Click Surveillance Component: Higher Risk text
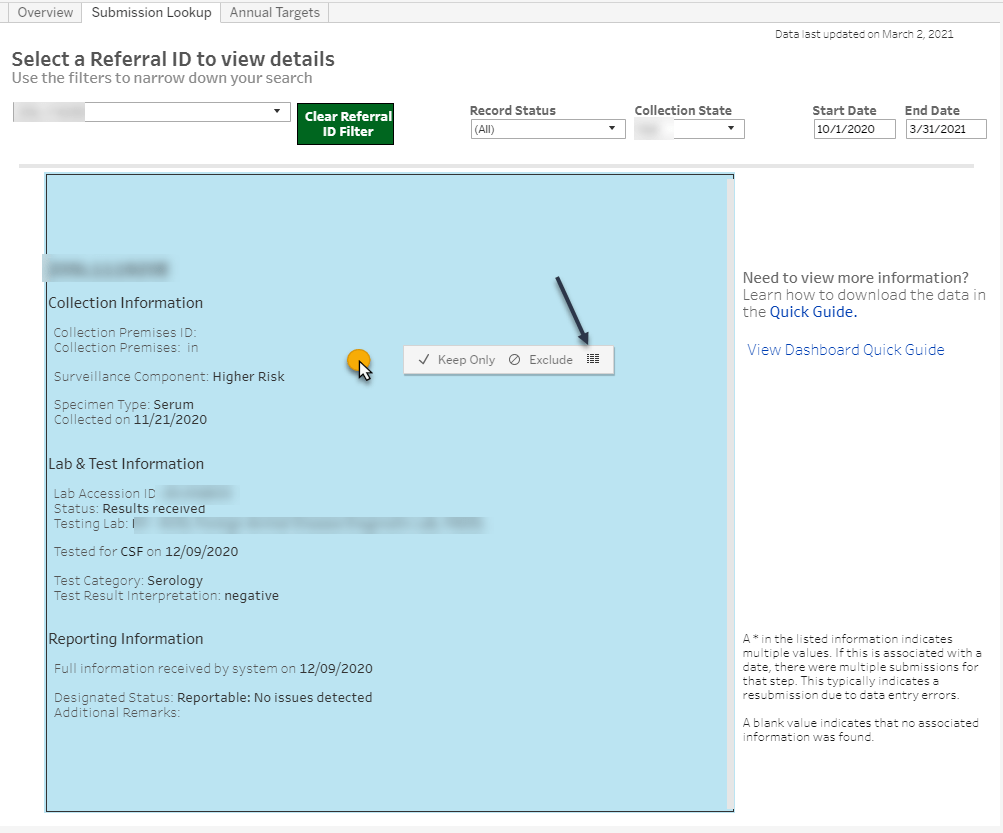Screen dimensions: 1003x833 click(169, 376)
